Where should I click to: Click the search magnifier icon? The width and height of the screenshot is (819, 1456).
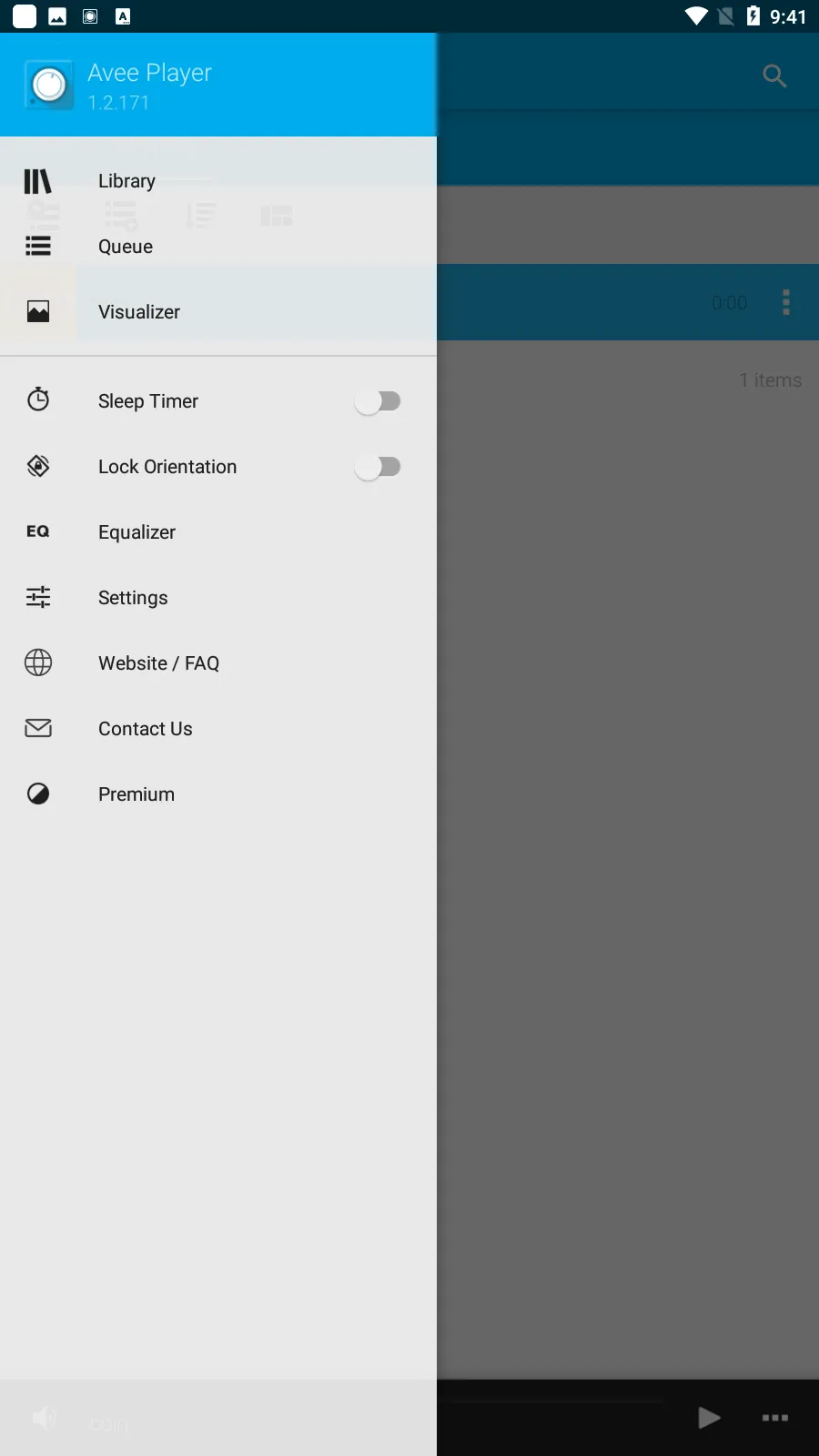click(x=774, y=76)
